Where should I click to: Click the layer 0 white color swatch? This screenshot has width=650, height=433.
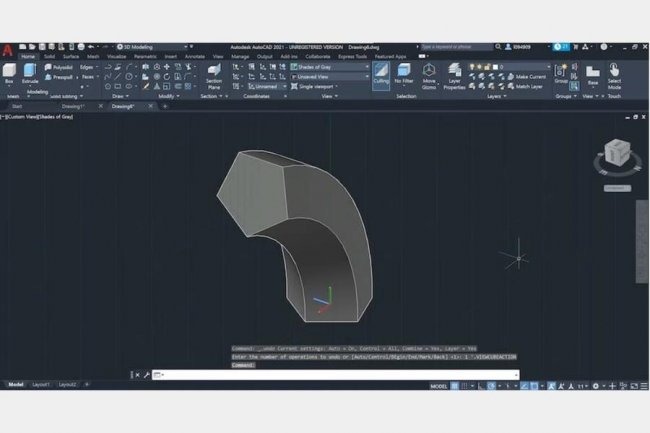click(495, 67)
